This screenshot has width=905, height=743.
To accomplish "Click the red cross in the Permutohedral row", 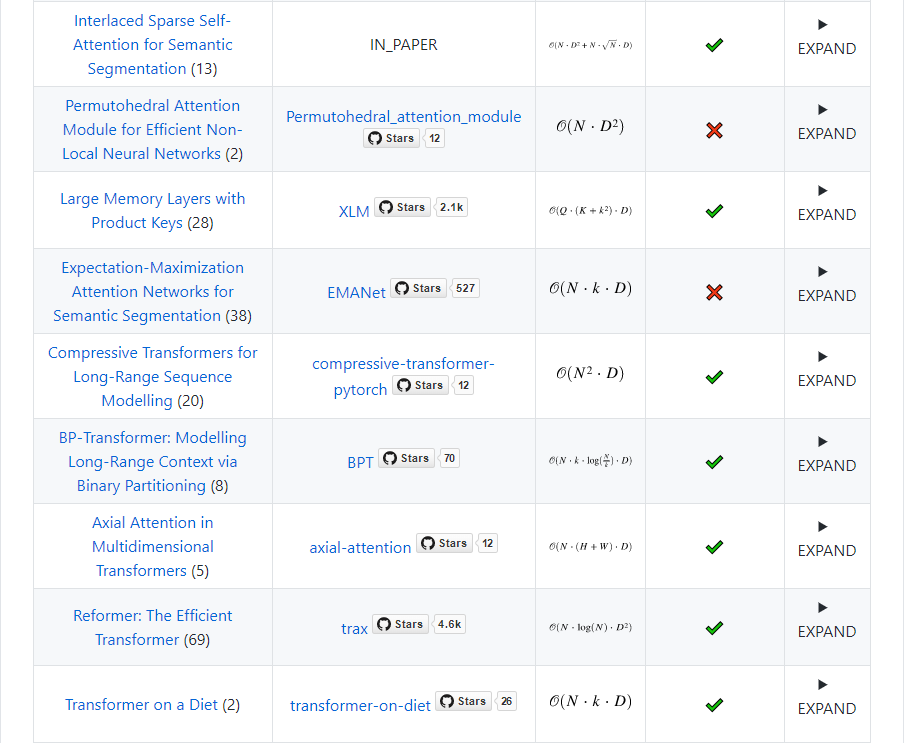I will pyautogui.click(x=714, y=131).
